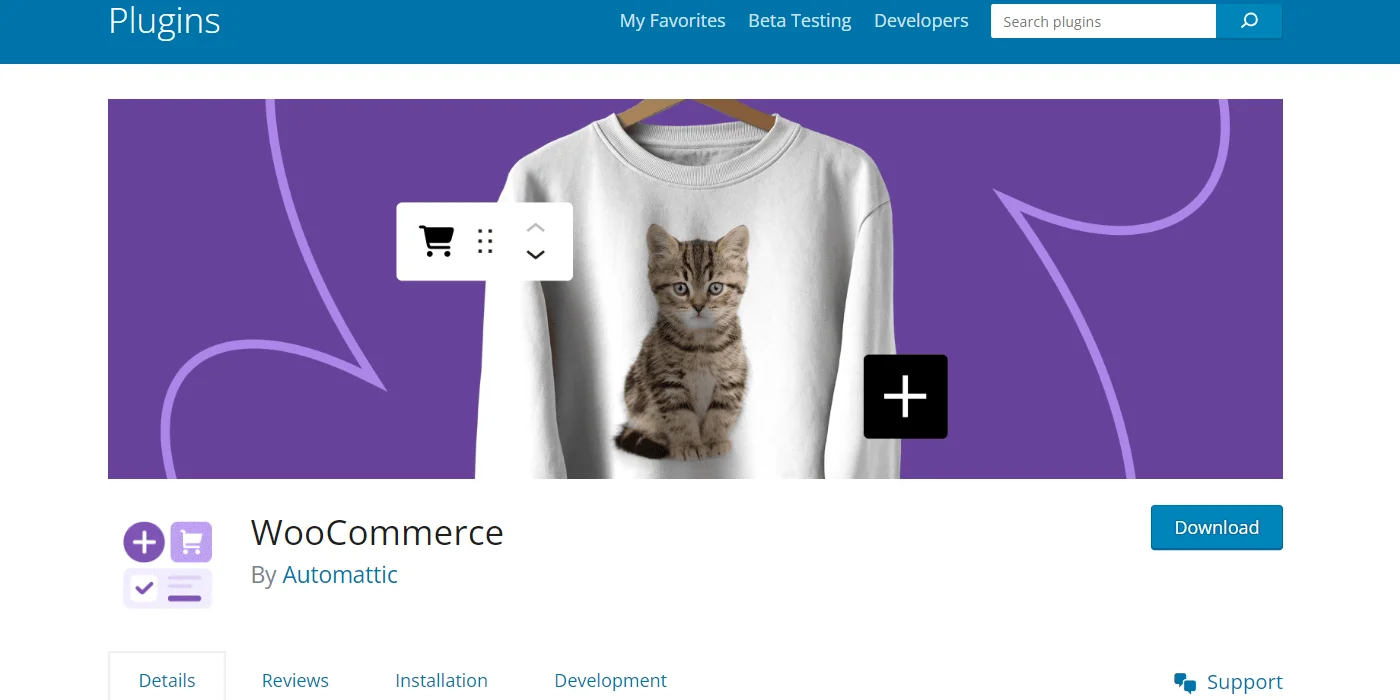
Task: Click the move up chevron in banner
Action: (535, 228)
